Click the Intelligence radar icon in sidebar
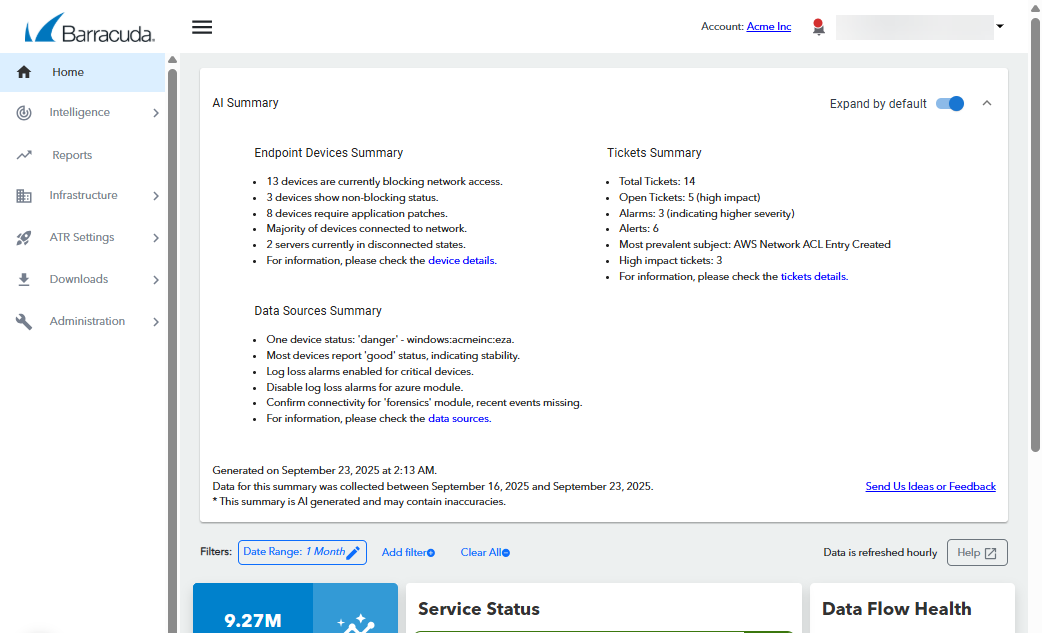 point(24,113)
